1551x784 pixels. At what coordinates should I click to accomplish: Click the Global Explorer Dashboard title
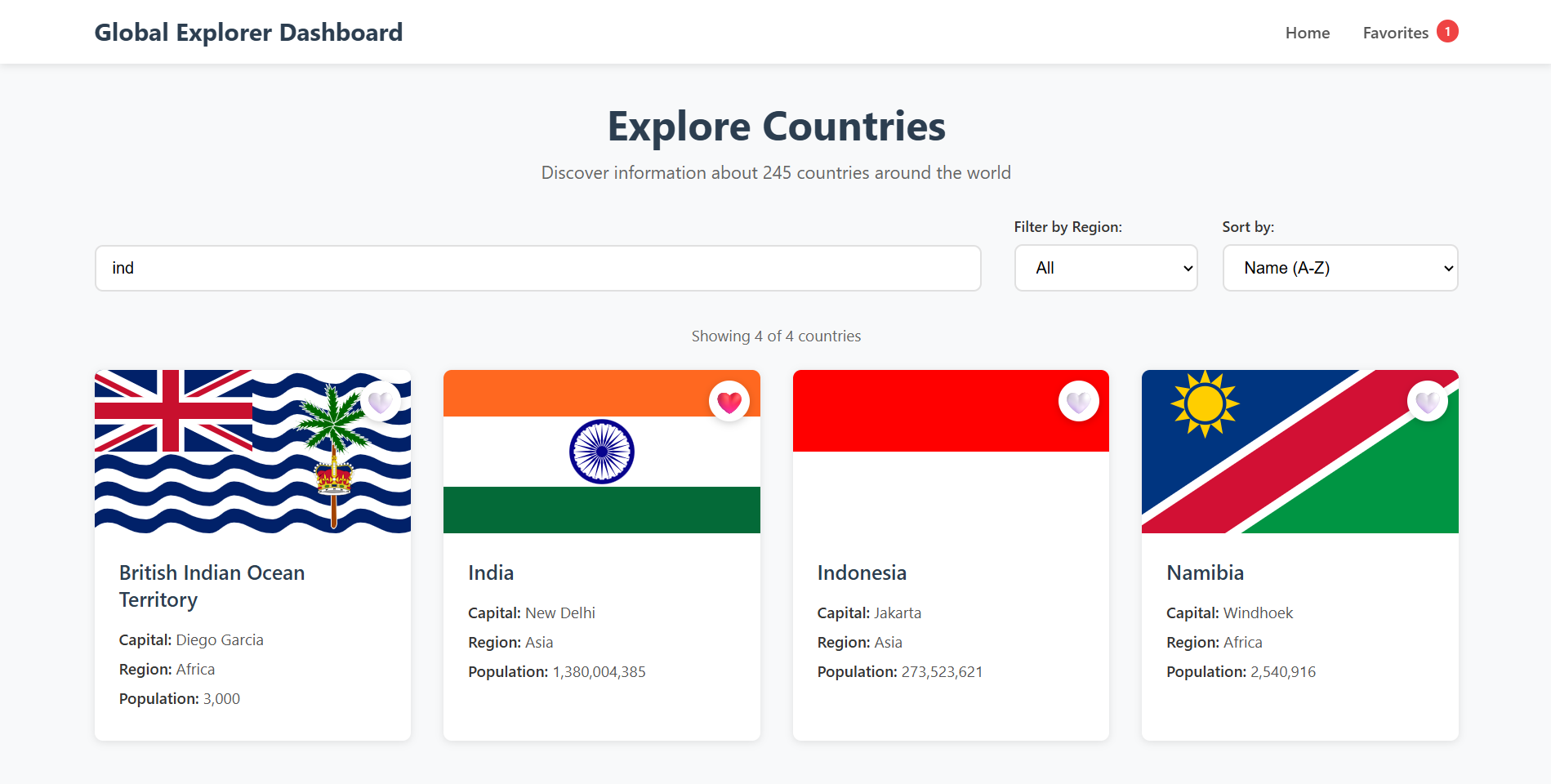click(248, 33)
